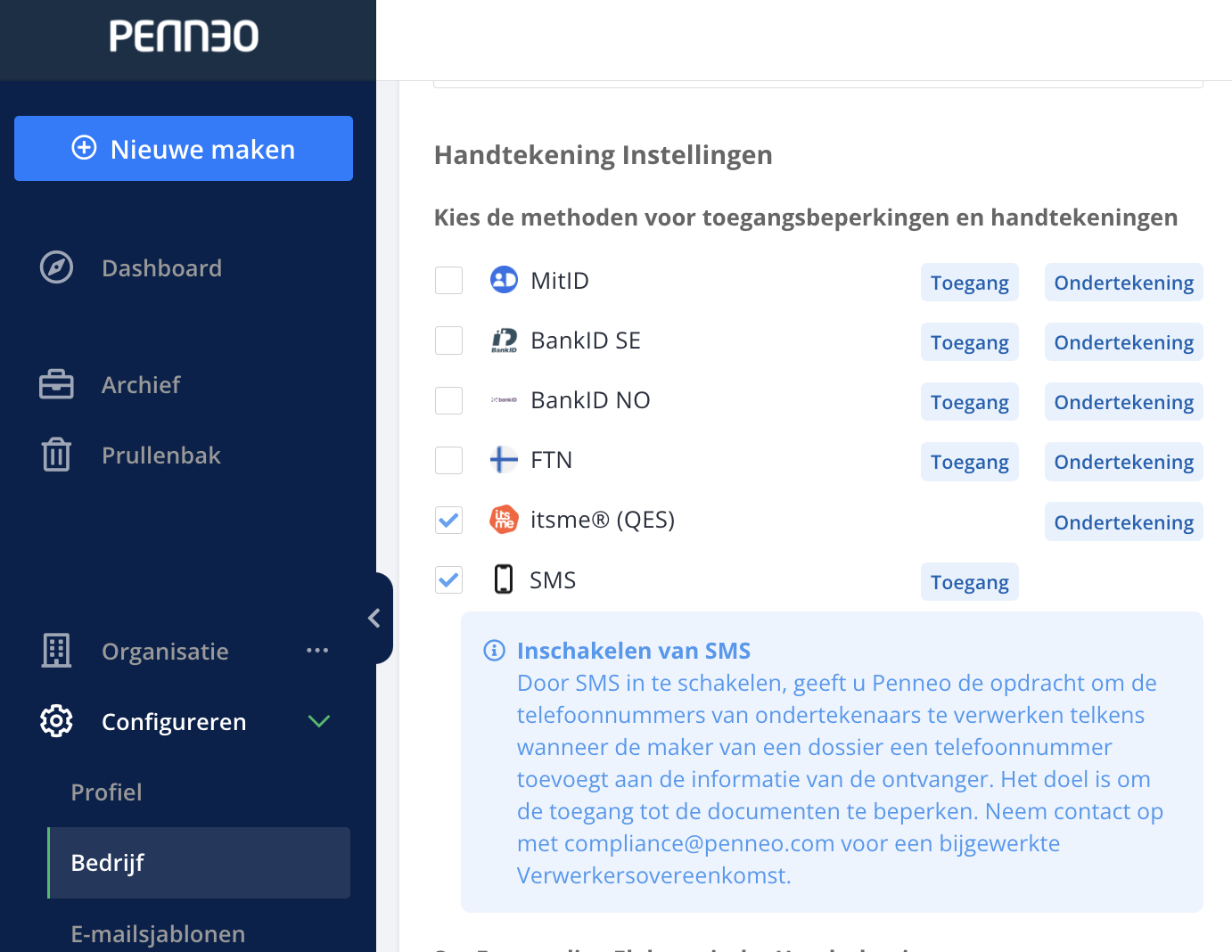Click the Penneo logo
Screen dimensions: 1232x952
[184, 37]
